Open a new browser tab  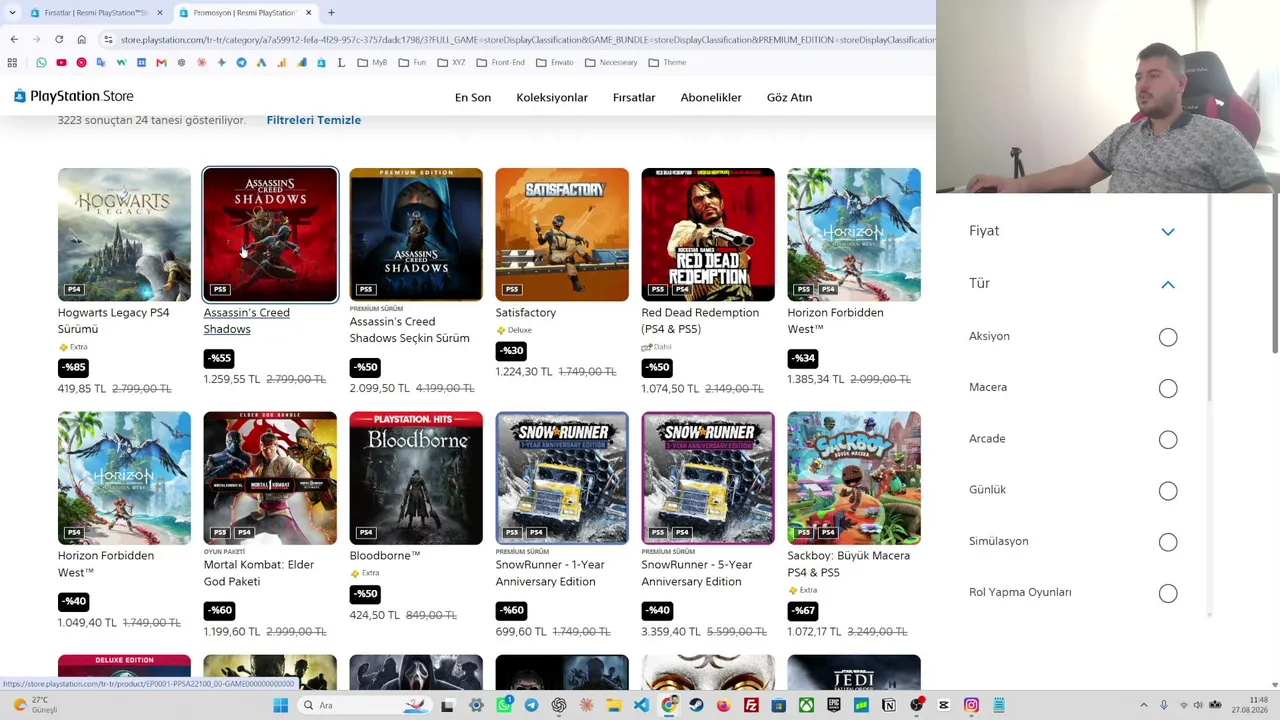pos(331,13)
